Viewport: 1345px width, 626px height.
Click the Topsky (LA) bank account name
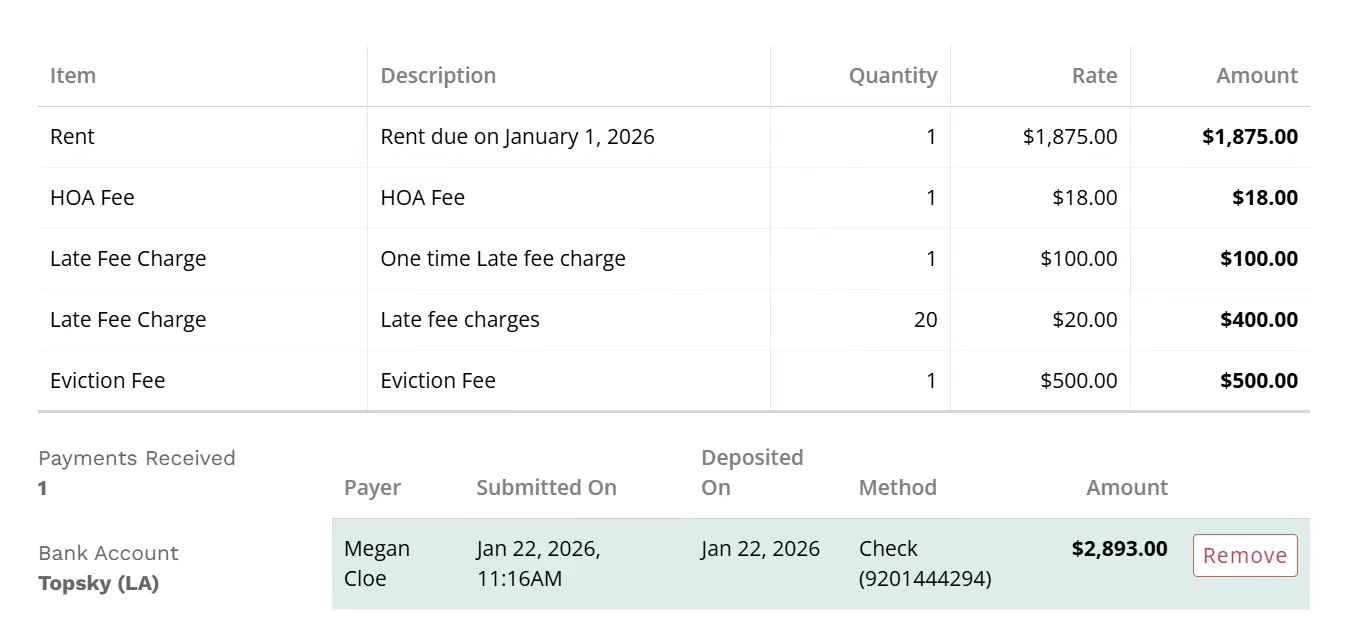click(x=98, y=583)
